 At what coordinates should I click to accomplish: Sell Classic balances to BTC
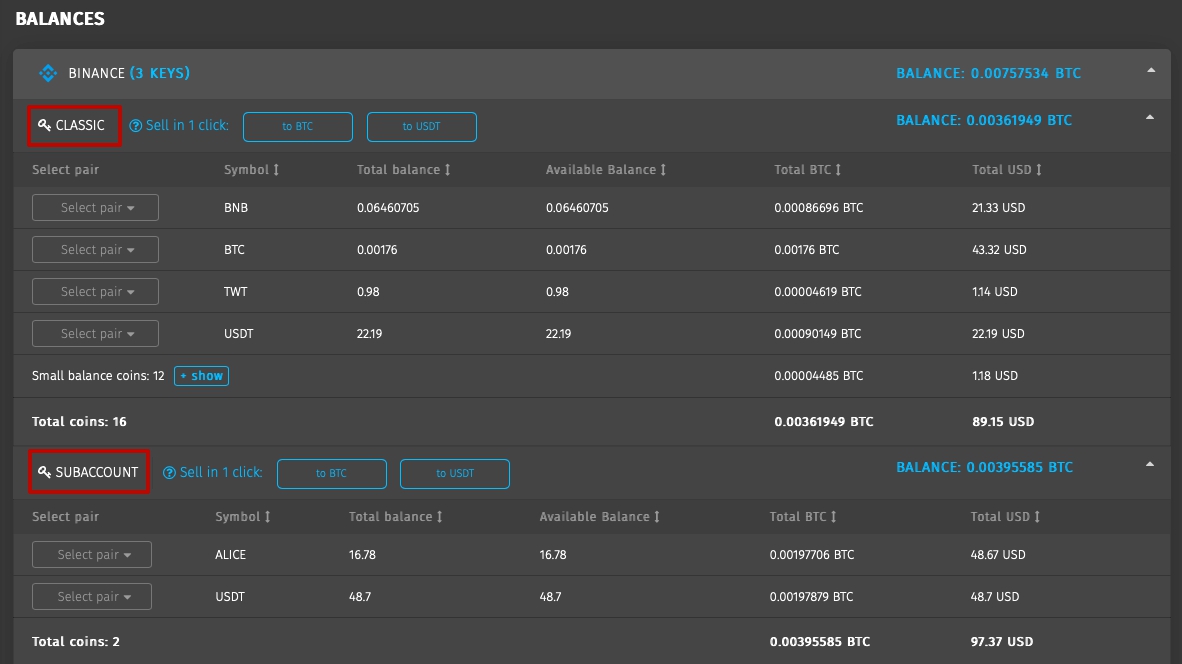click(298, 127)
